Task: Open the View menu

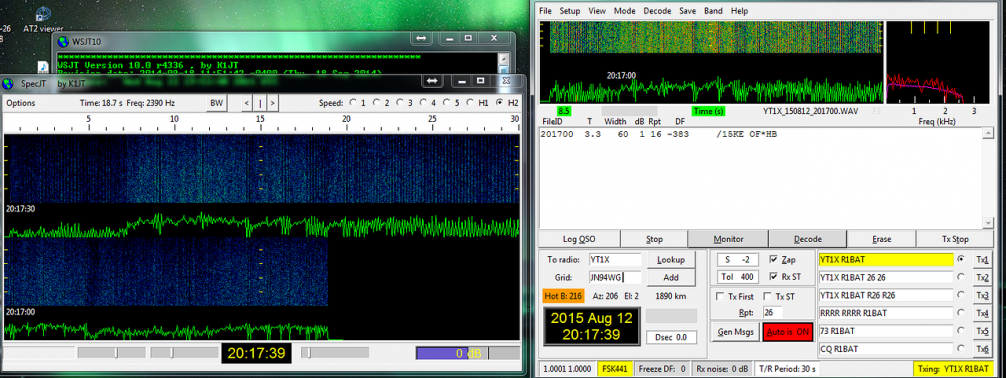Action: [x=597, y=11]
